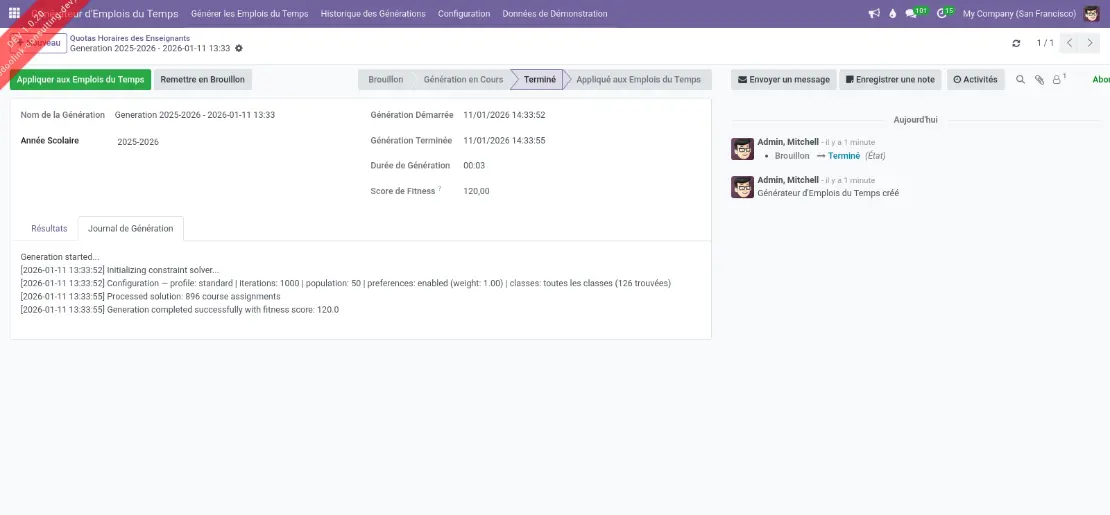The height and width of the screenshot is (515, 1110).
Task: Search messages with the magnifier icon
Action: (x=1021, y=79)
